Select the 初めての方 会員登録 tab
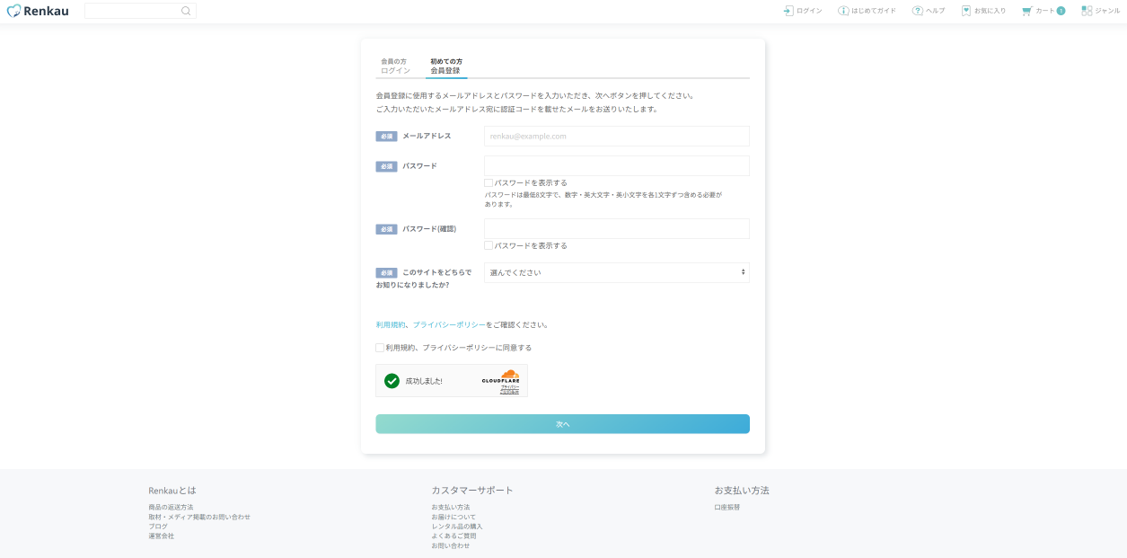 point(446,66)
